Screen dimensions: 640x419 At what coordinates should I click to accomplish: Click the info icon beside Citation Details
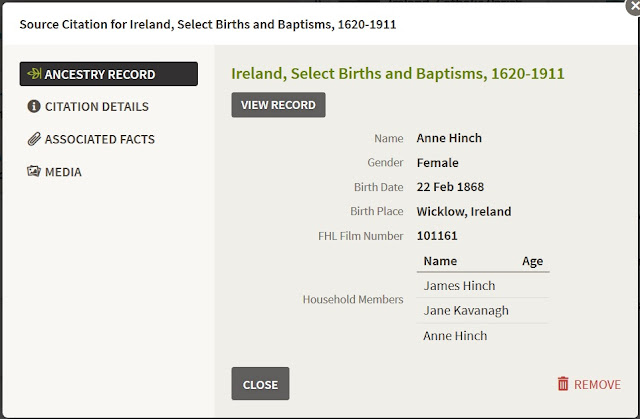pyautogui.click(x=34, y=107)
